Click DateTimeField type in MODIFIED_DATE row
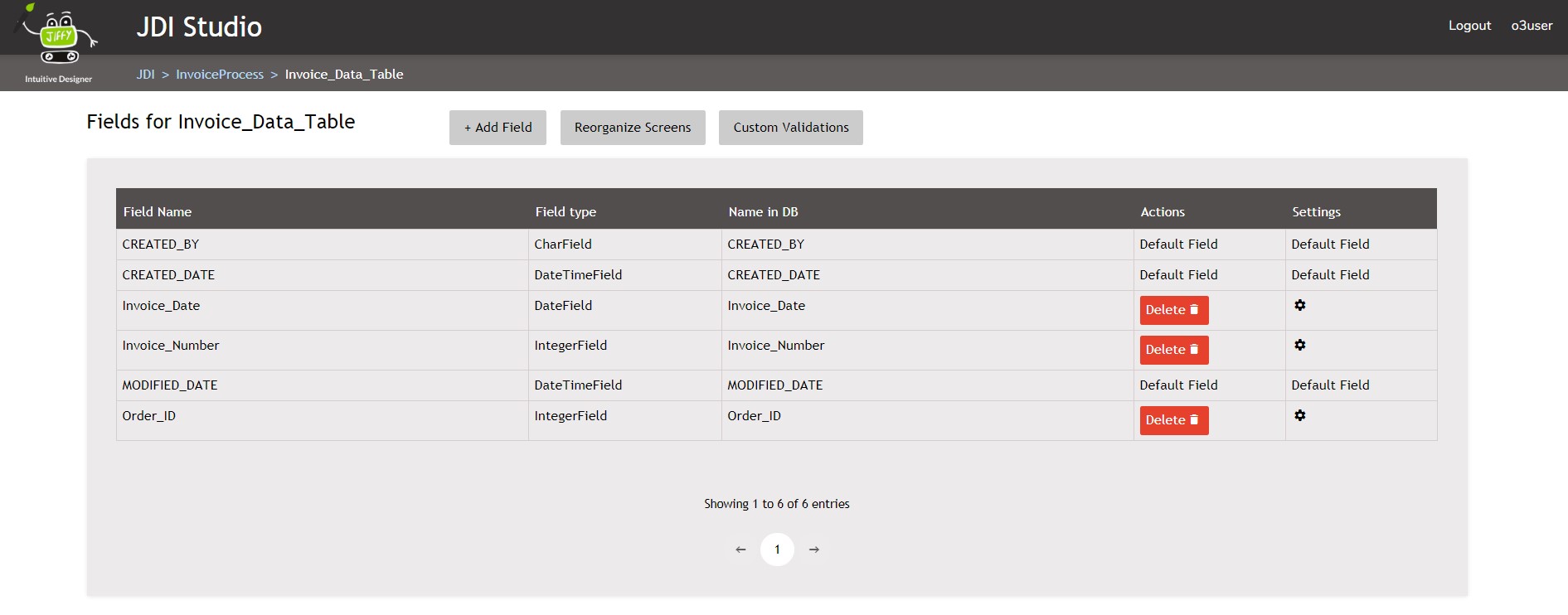This screenshot has height=615, width=1568. [625, 385]
